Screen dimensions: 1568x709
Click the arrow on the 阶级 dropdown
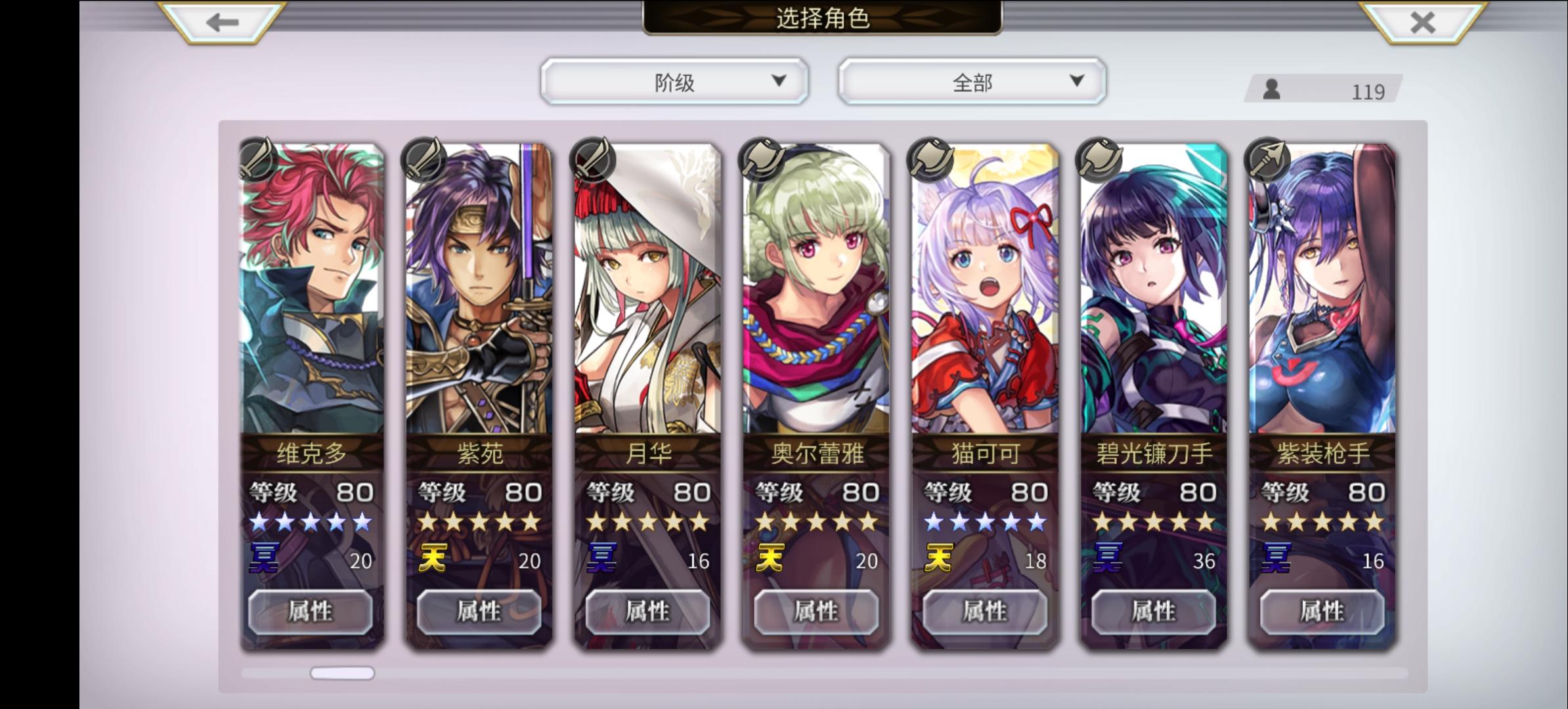click(779, 81)
